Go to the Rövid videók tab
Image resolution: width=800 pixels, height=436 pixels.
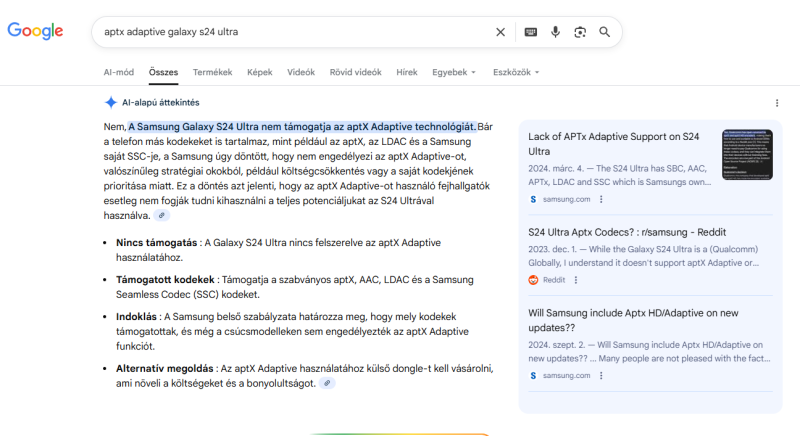click(356, 72)
